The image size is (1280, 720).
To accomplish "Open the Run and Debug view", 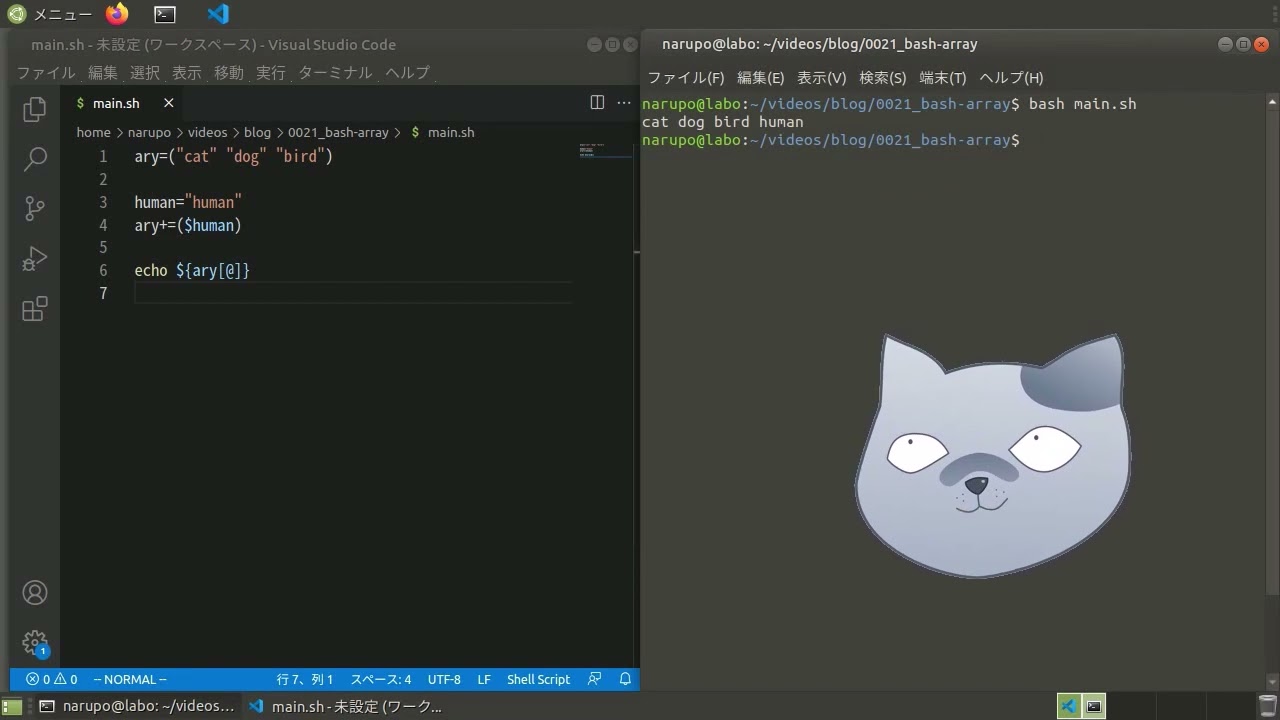I will point(35,259).
